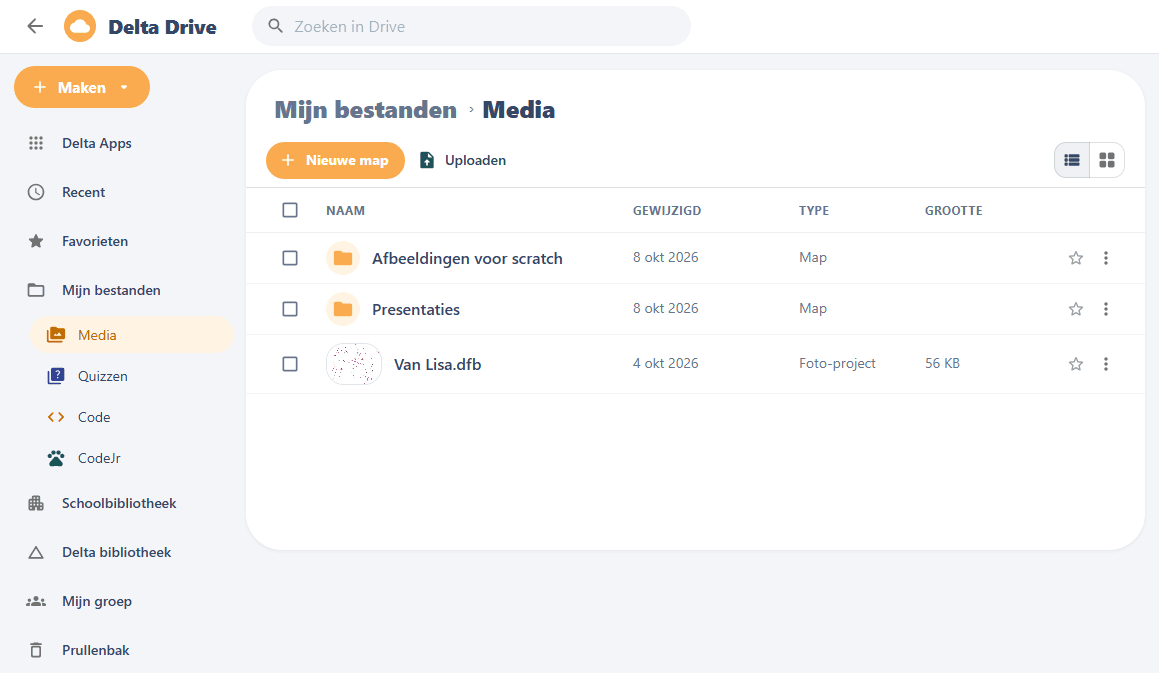
Task: Click the Mijn groep people icon
Action: click(35, 601)
